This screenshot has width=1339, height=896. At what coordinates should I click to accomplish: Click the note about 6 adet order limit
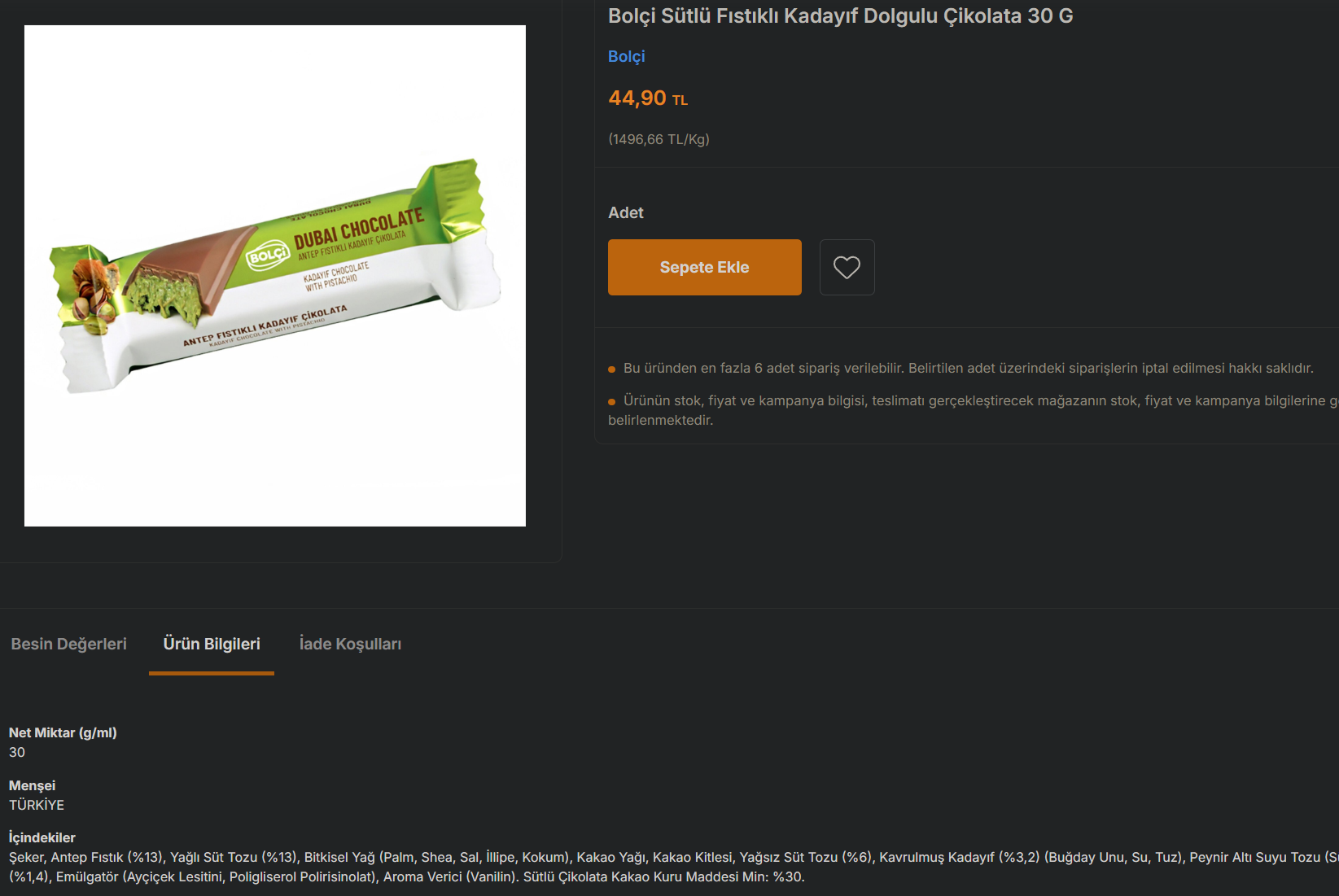pyautogui.click(x=968, y=368)
